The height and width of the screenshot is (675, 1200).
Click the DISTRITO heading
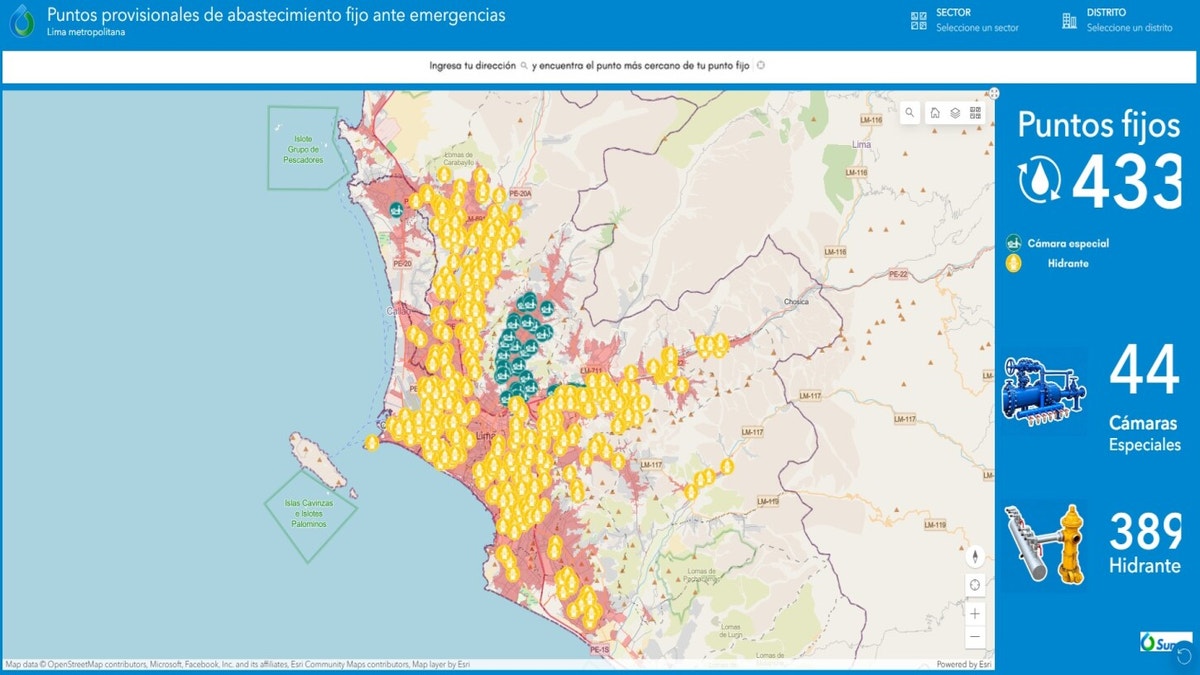pos(1106,13)
